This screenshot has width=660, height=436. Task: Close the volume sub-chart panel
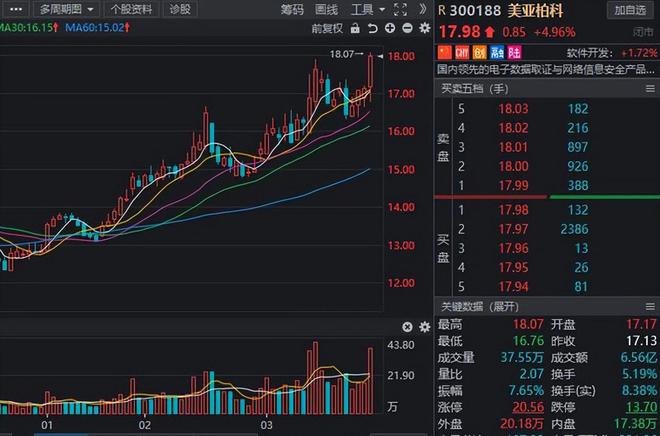[407, 327]
